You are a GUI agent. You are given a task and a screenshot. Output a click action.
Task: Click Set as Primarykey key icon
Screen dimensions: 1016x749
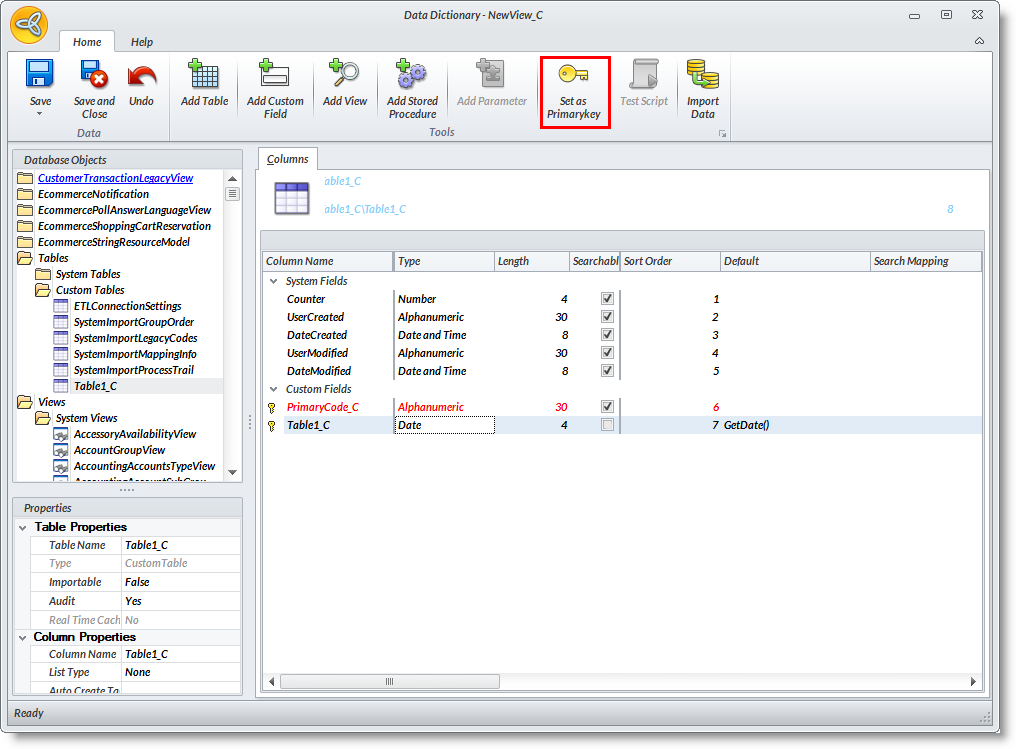[x=573, y=76]
